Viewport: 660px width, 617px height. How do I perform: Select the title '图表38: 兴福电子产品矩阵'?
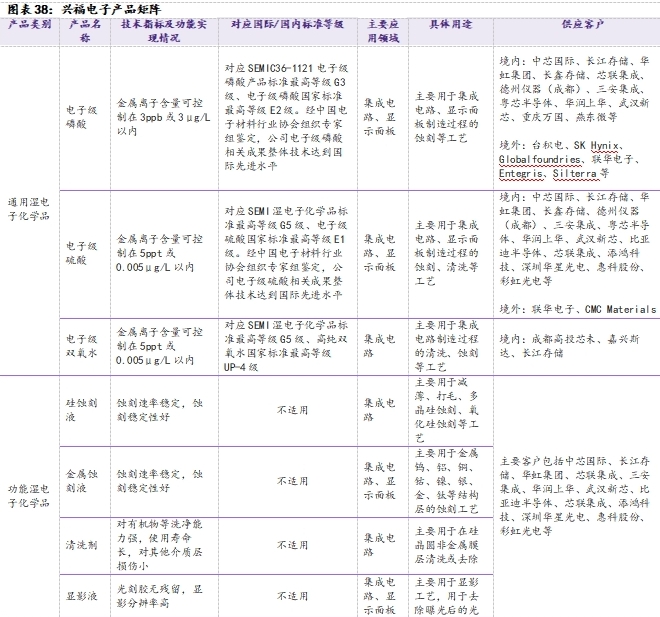pos(84,9)
